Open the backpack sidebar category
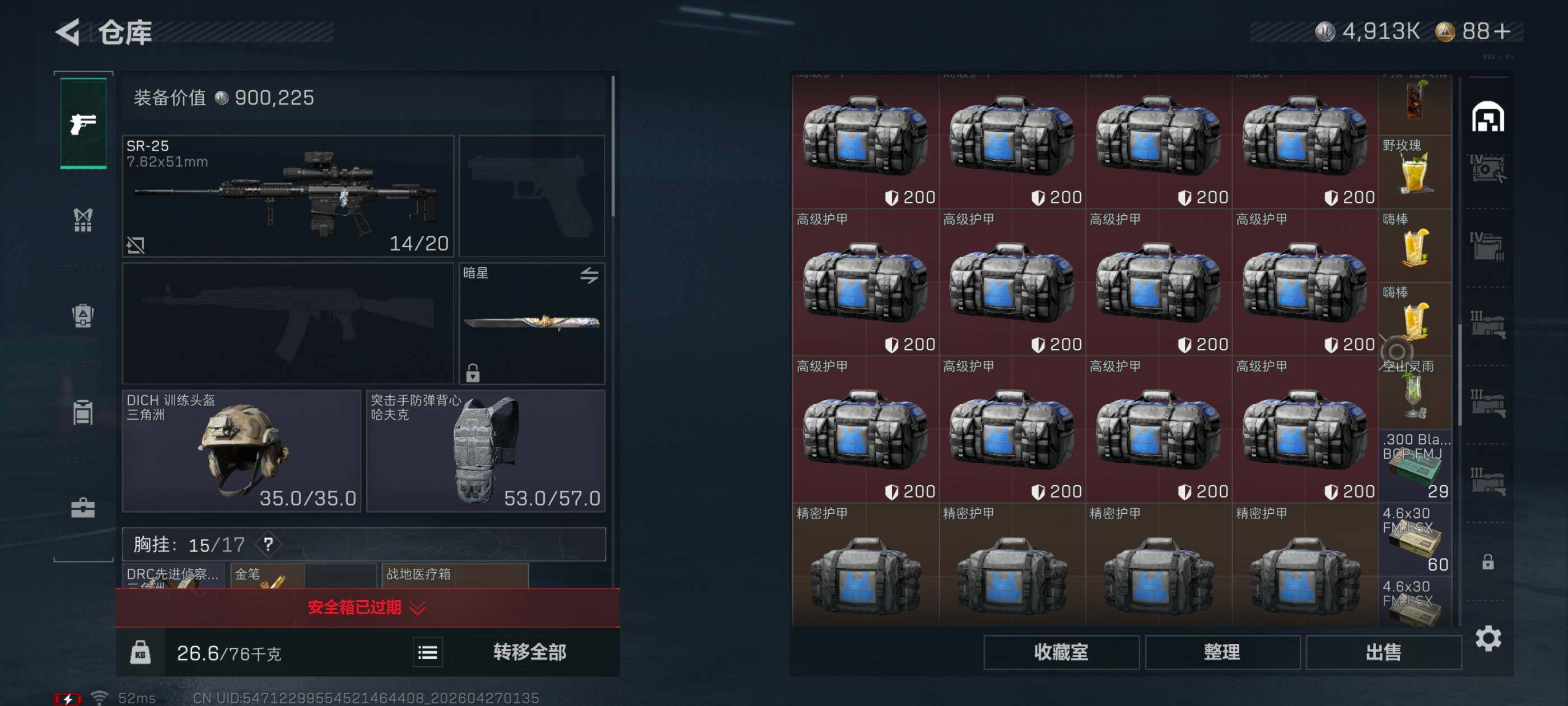This screenshot has height=706, width=1568. [83, 315]
